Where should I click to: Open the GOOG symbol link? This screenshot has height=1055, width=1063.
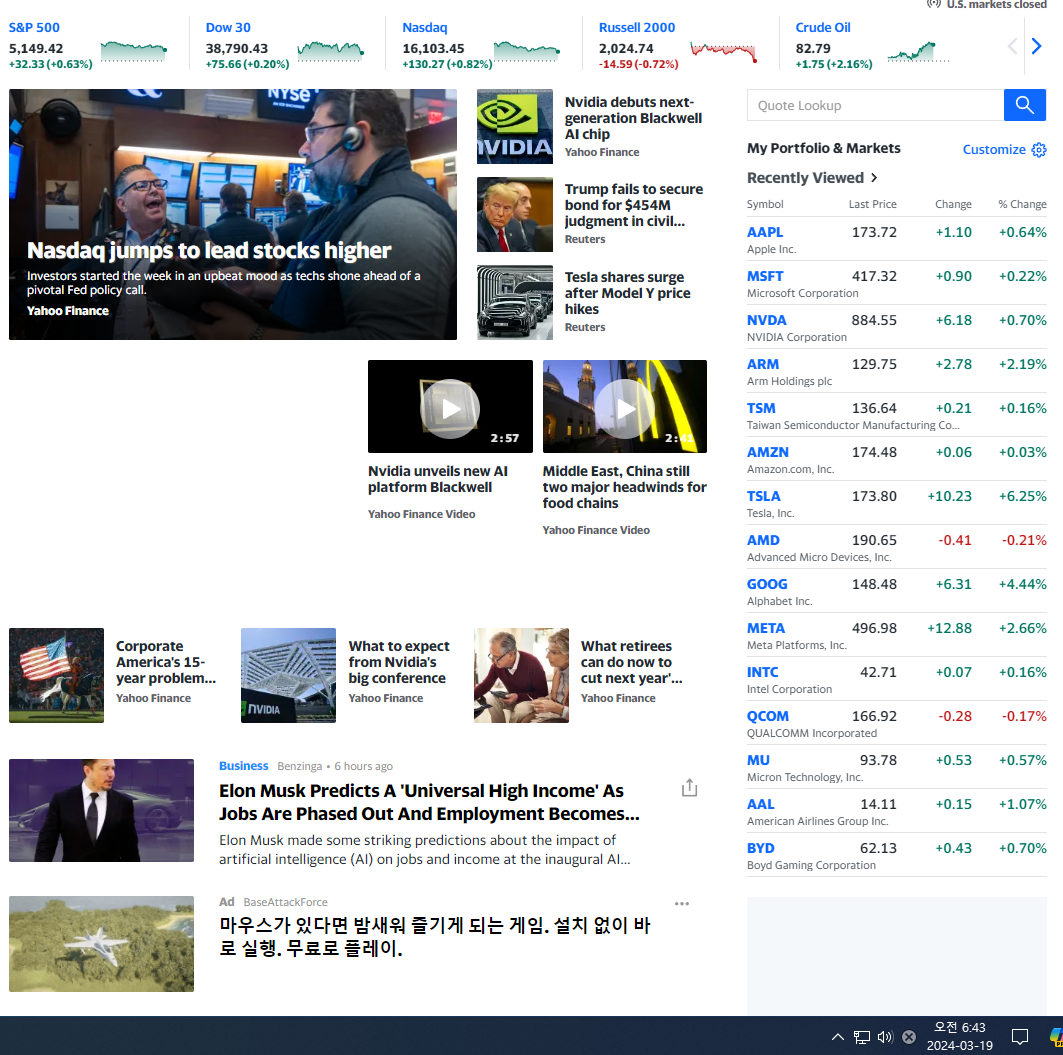point(767,584)
